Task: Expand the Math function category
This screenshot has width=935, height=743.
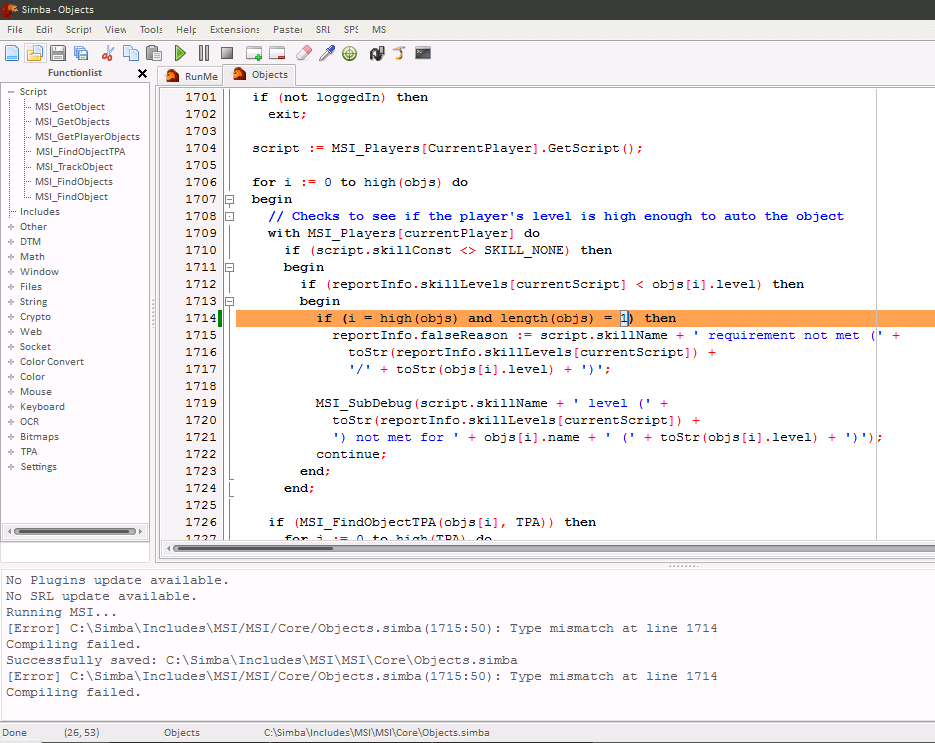Action: click(x=10, y=257)
